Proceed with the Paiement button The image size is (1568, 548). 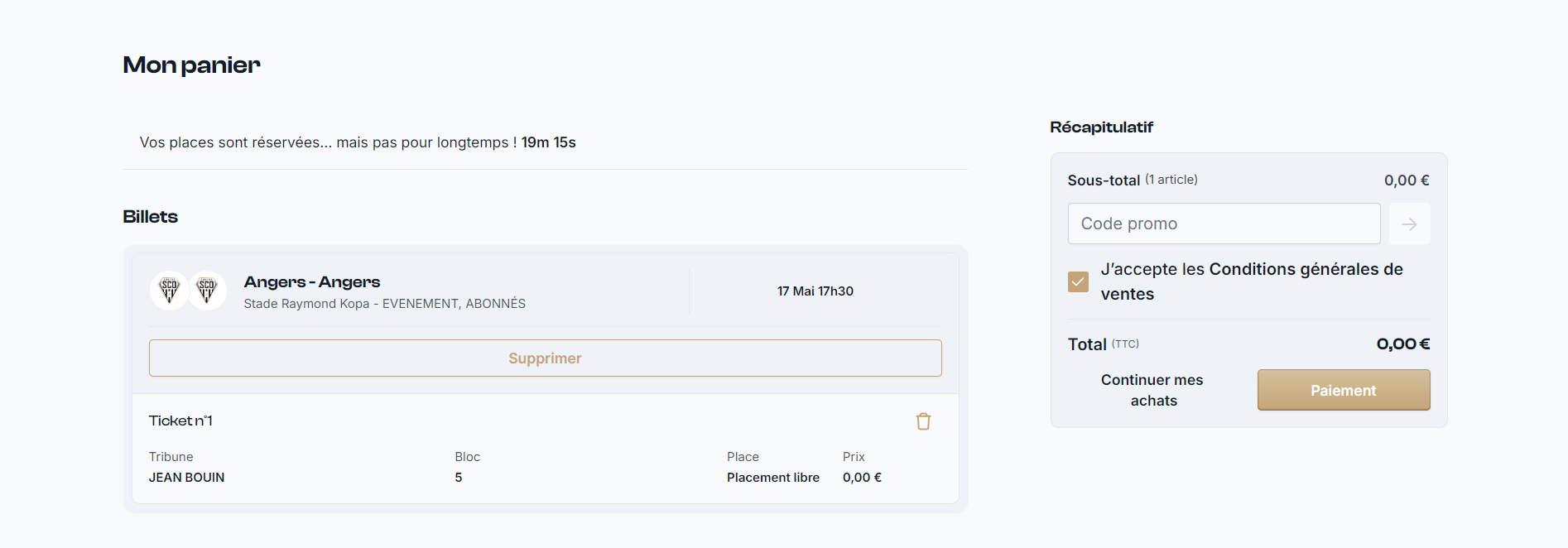tap(1344, 390)
